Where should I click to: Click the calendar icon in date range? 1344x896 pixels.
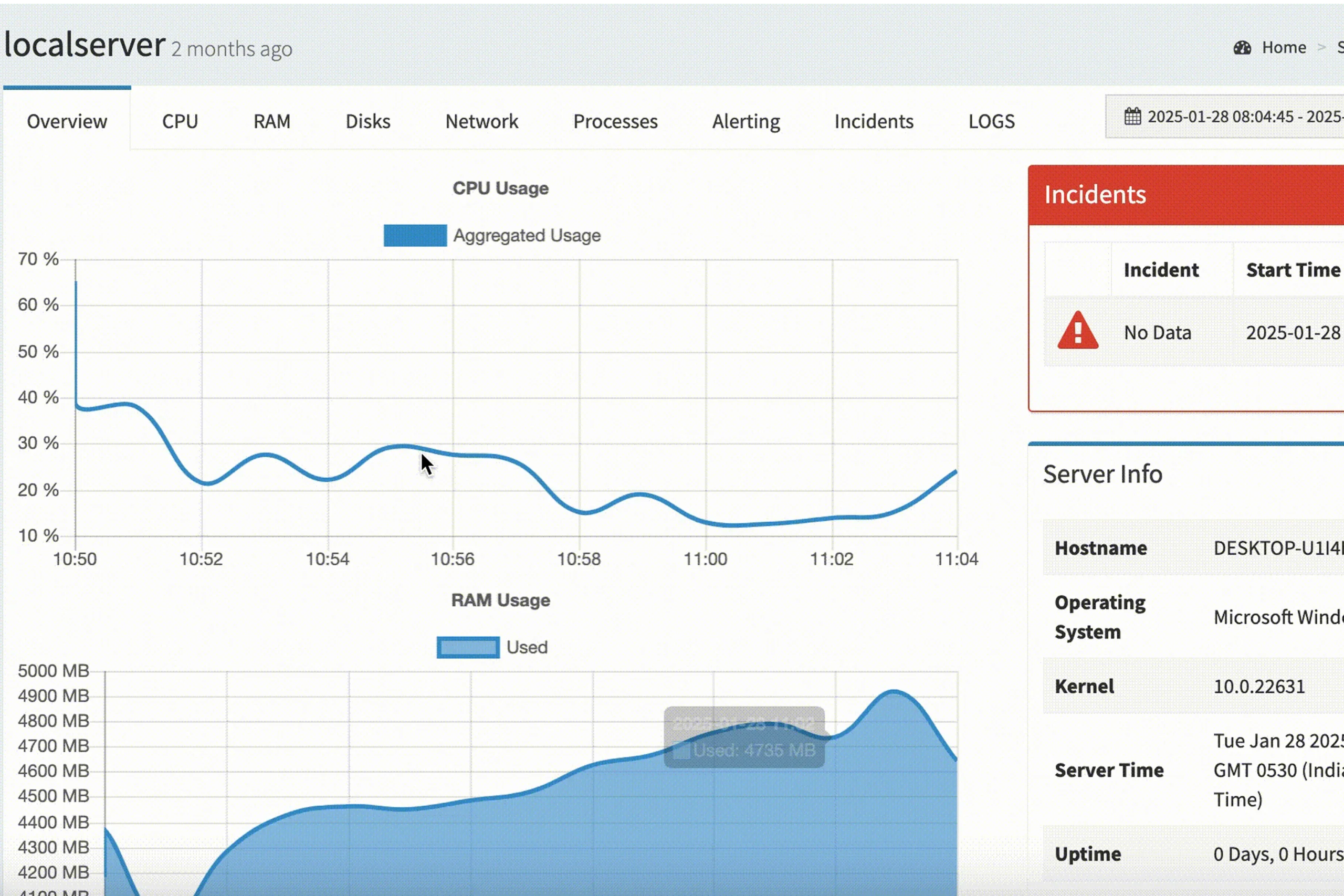coord(1132,117)
